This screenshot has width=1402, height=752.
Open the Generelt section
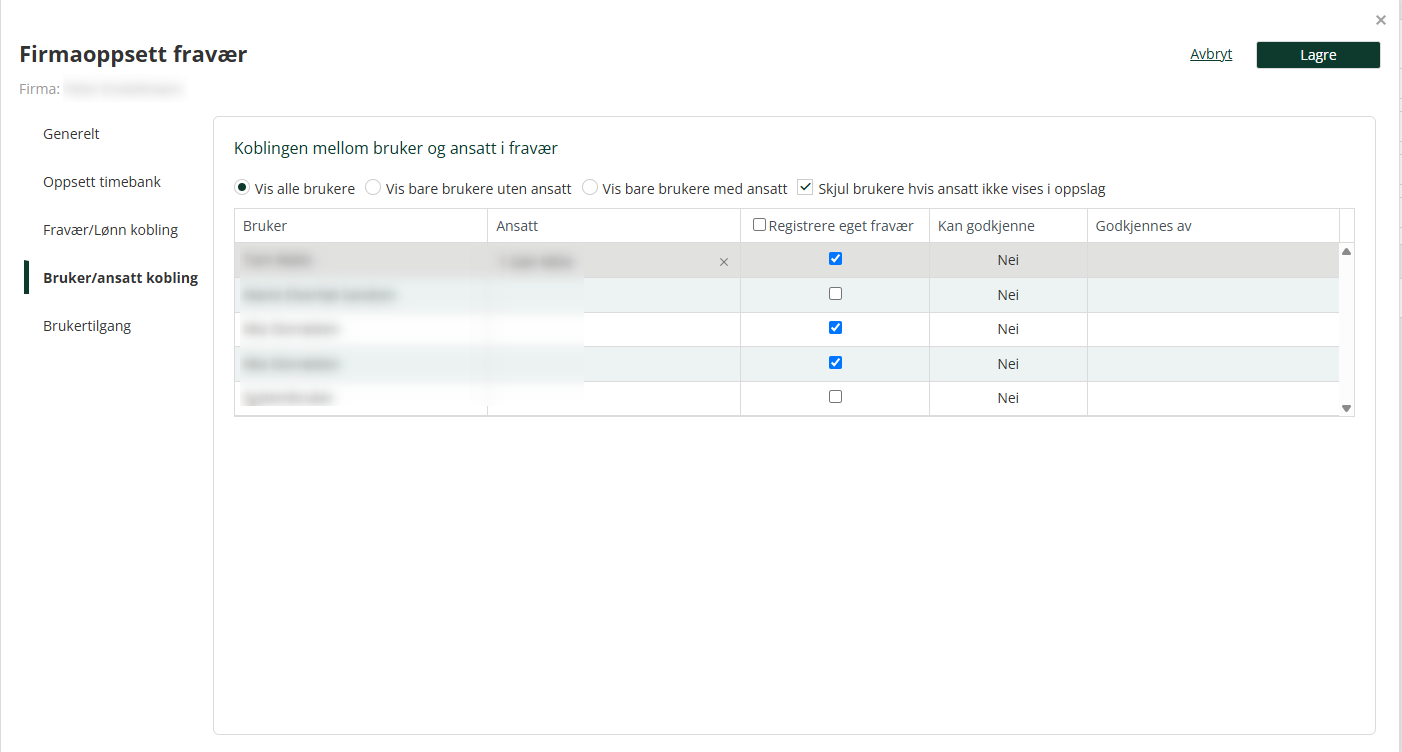(x=71, y=134)
